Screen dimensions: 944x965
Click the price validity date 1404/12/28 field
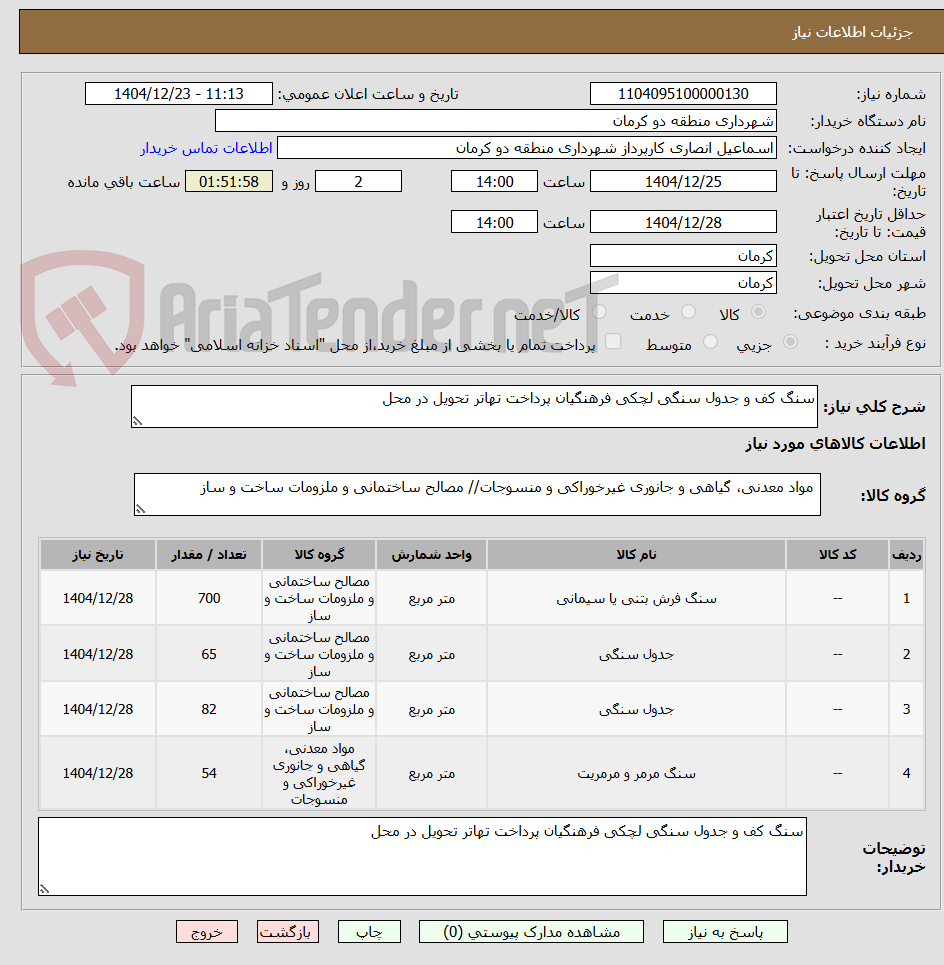(x=683, y=222)
